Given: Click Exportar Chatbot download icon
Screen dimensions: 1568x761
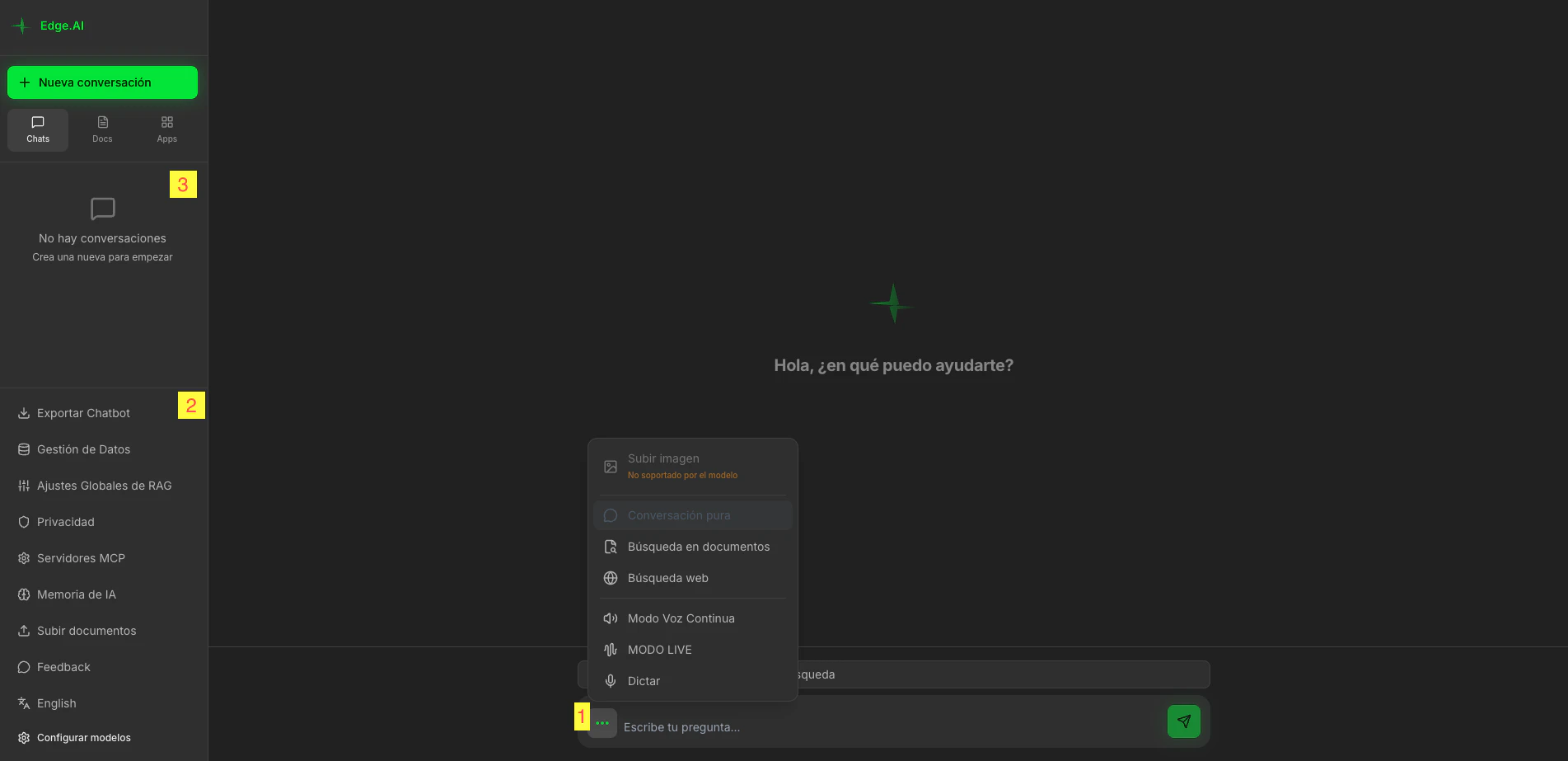Looking at the screenshot, I should pyautogui.click(x=24, y=413).
